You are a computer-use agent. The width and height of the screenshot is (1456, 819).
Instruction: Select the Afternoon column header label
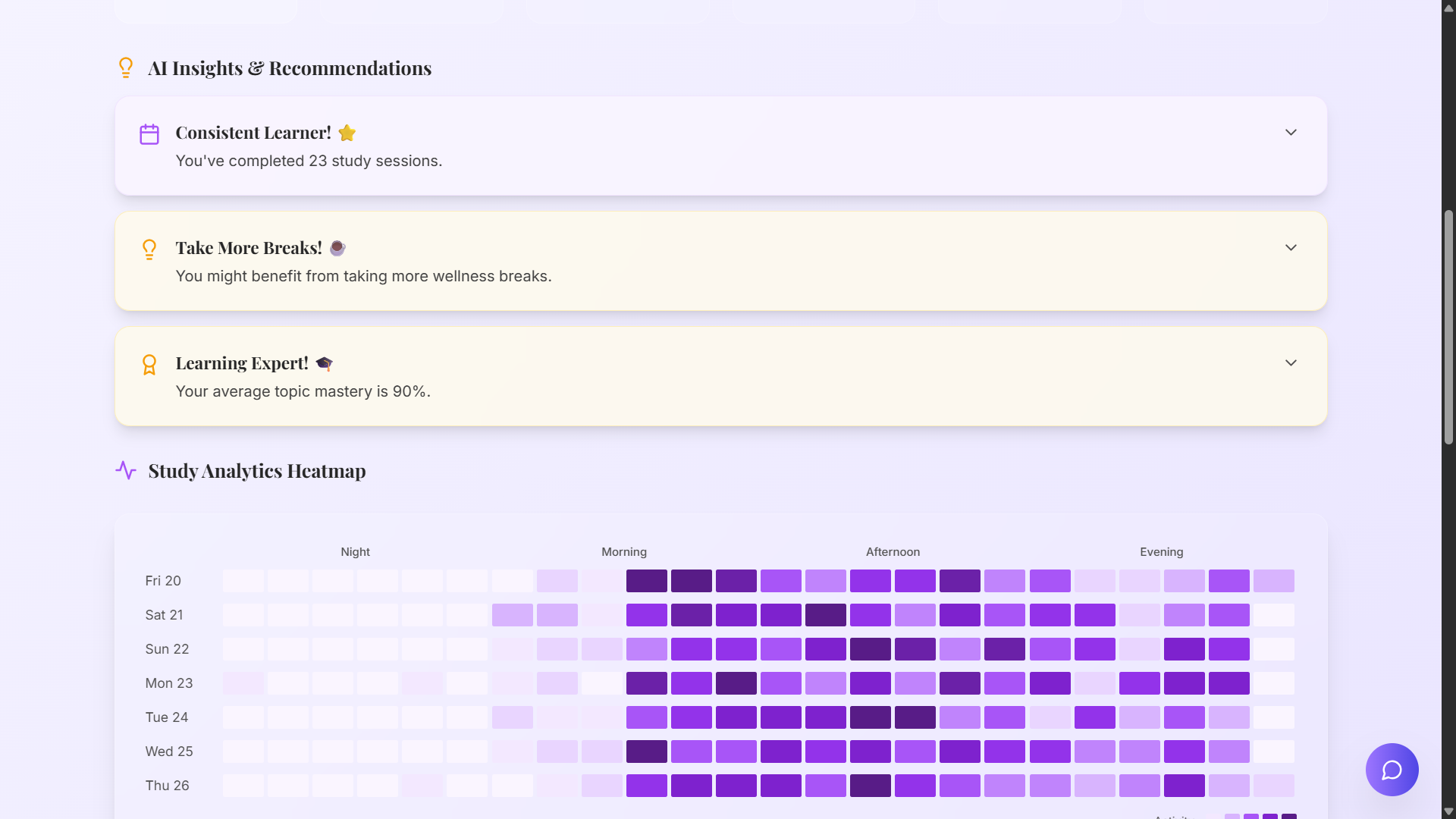click(893, 551)
